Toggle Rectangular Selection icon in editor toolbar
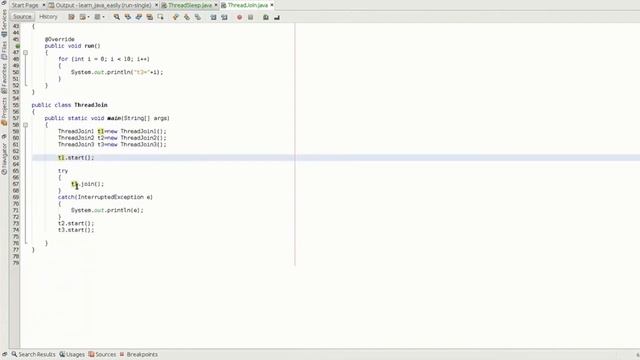640x360 pixels. (x=160, y=17)
